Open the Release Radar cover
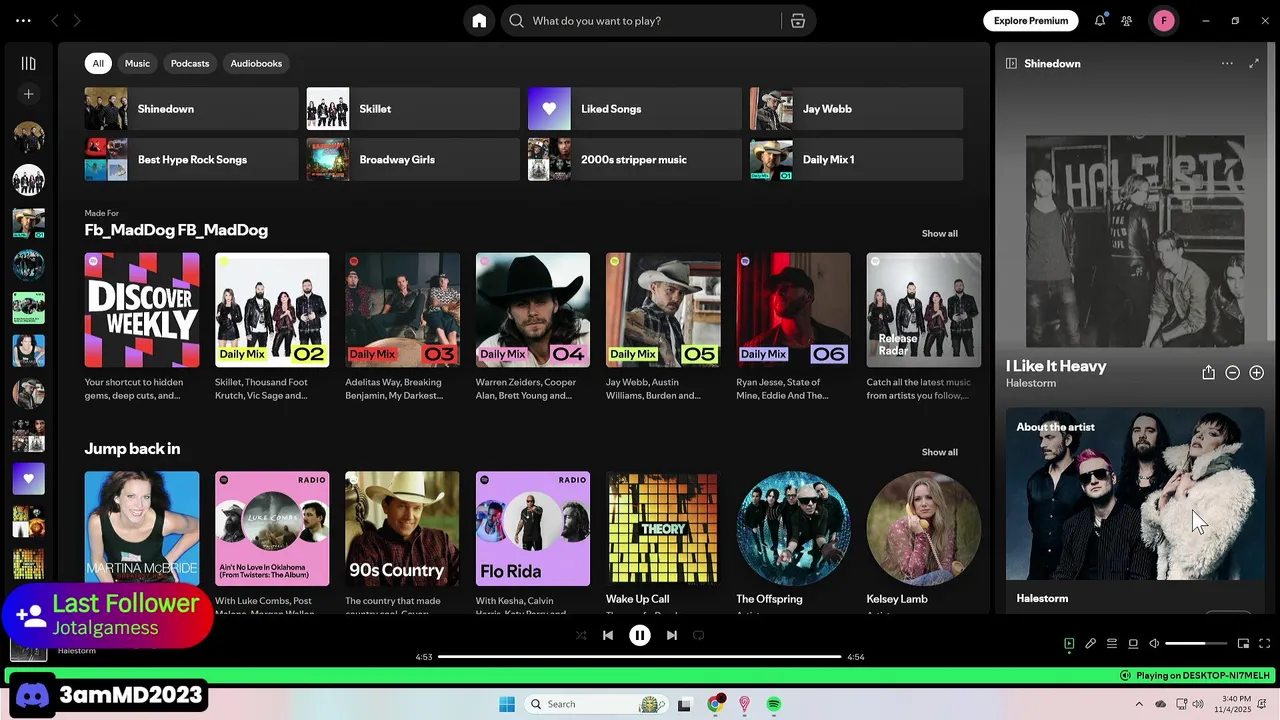Screen dimensions: 1280x720 [x=924, y=310]
